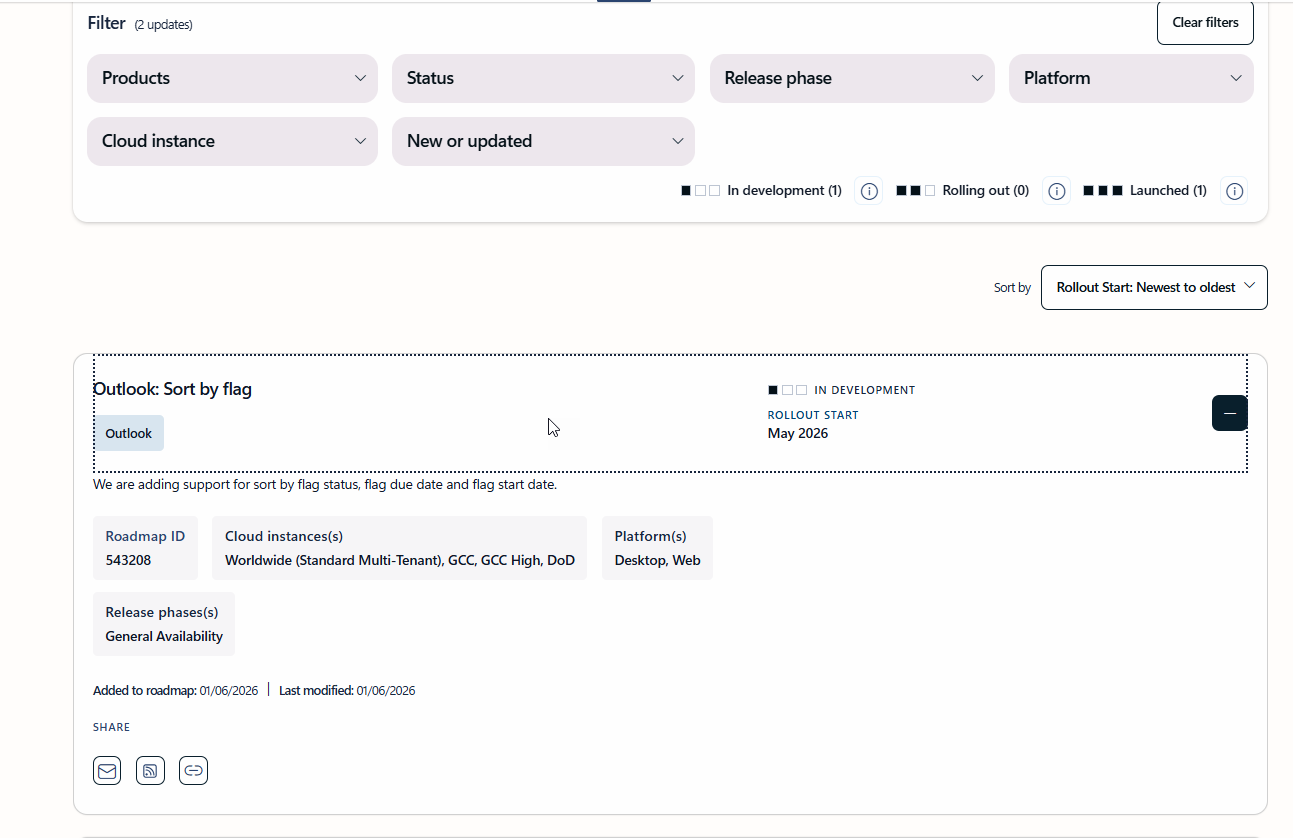Copy link using the chain icon
Screen dimensions: 1293x838
coord(194,770)
